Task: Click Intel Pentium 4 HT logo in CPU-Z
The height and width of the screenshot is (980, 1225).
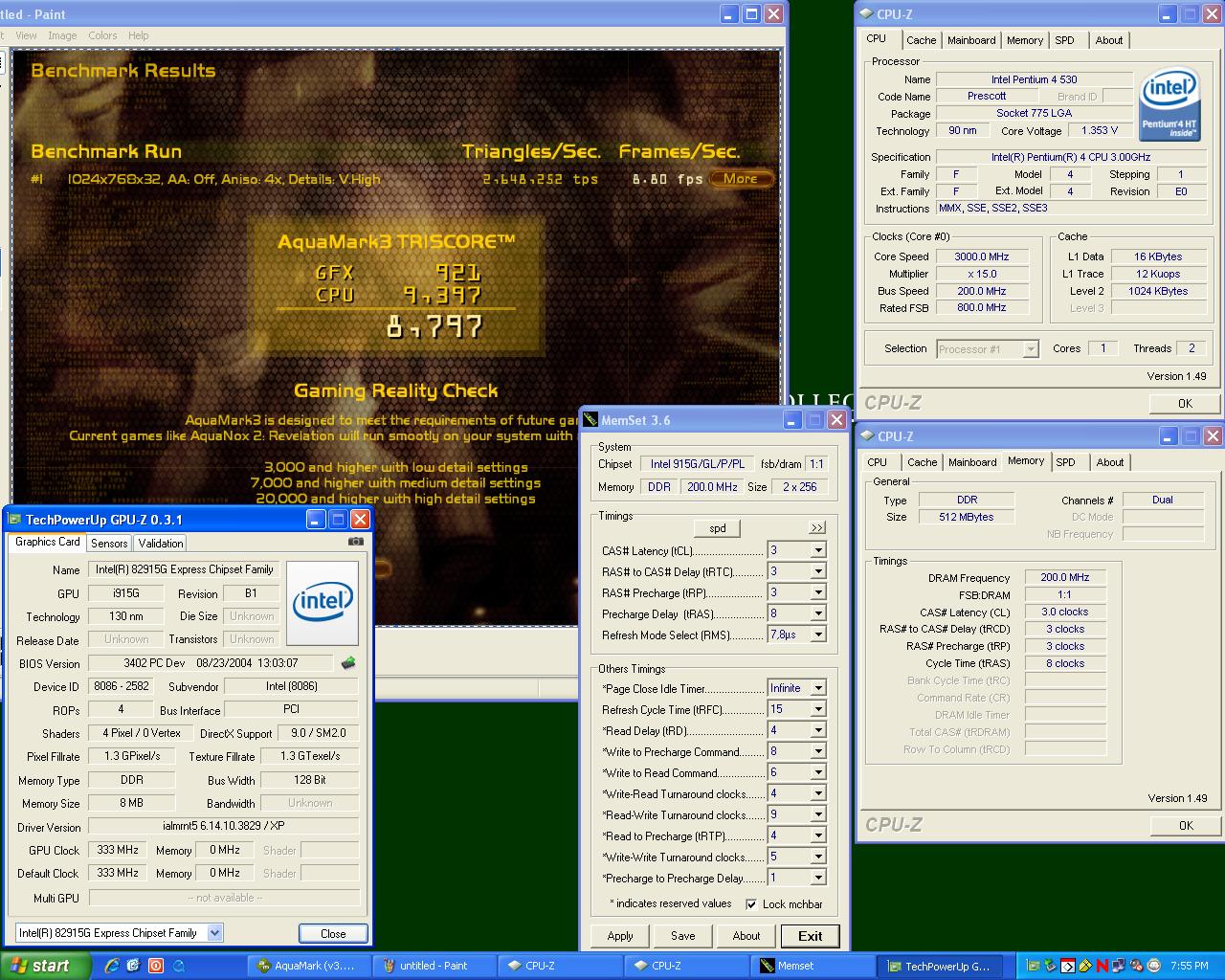Action: (1169, 102)
